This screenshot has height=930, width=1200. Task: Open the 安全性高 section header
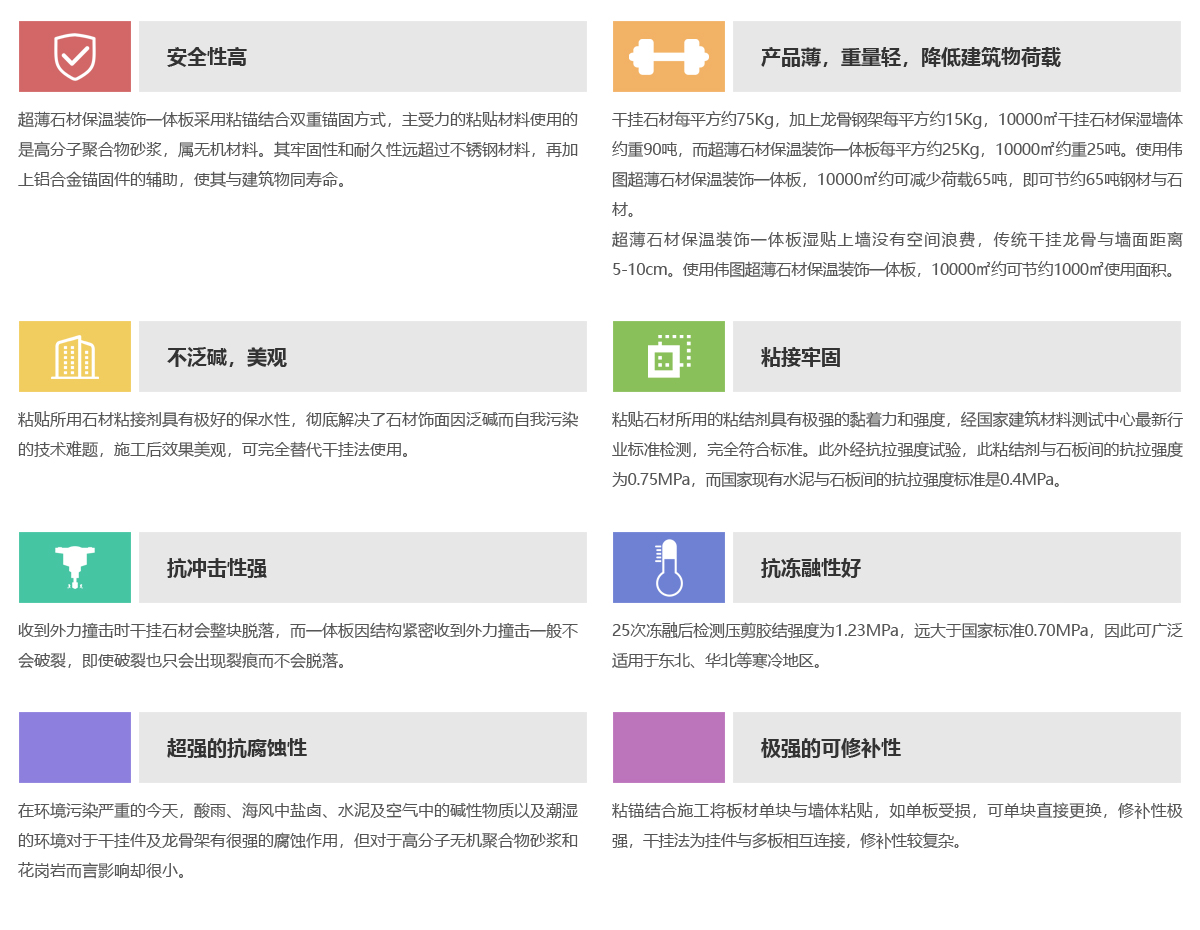pyautogui.click(x=360, y=57)
